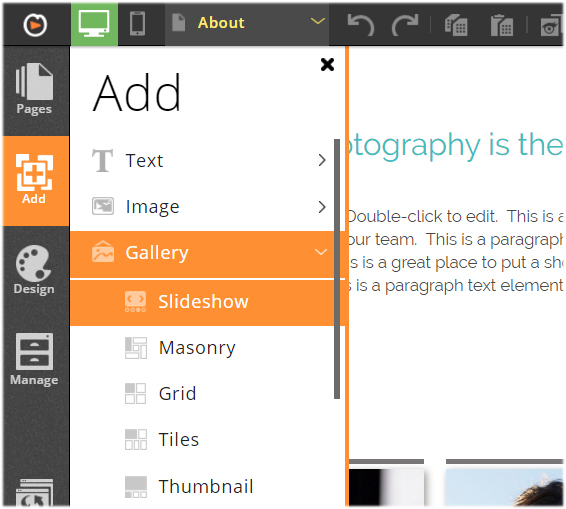Open the Pages sidebar panel
Viewport: 566px width, 509px height.
click(x=35, y=90)
